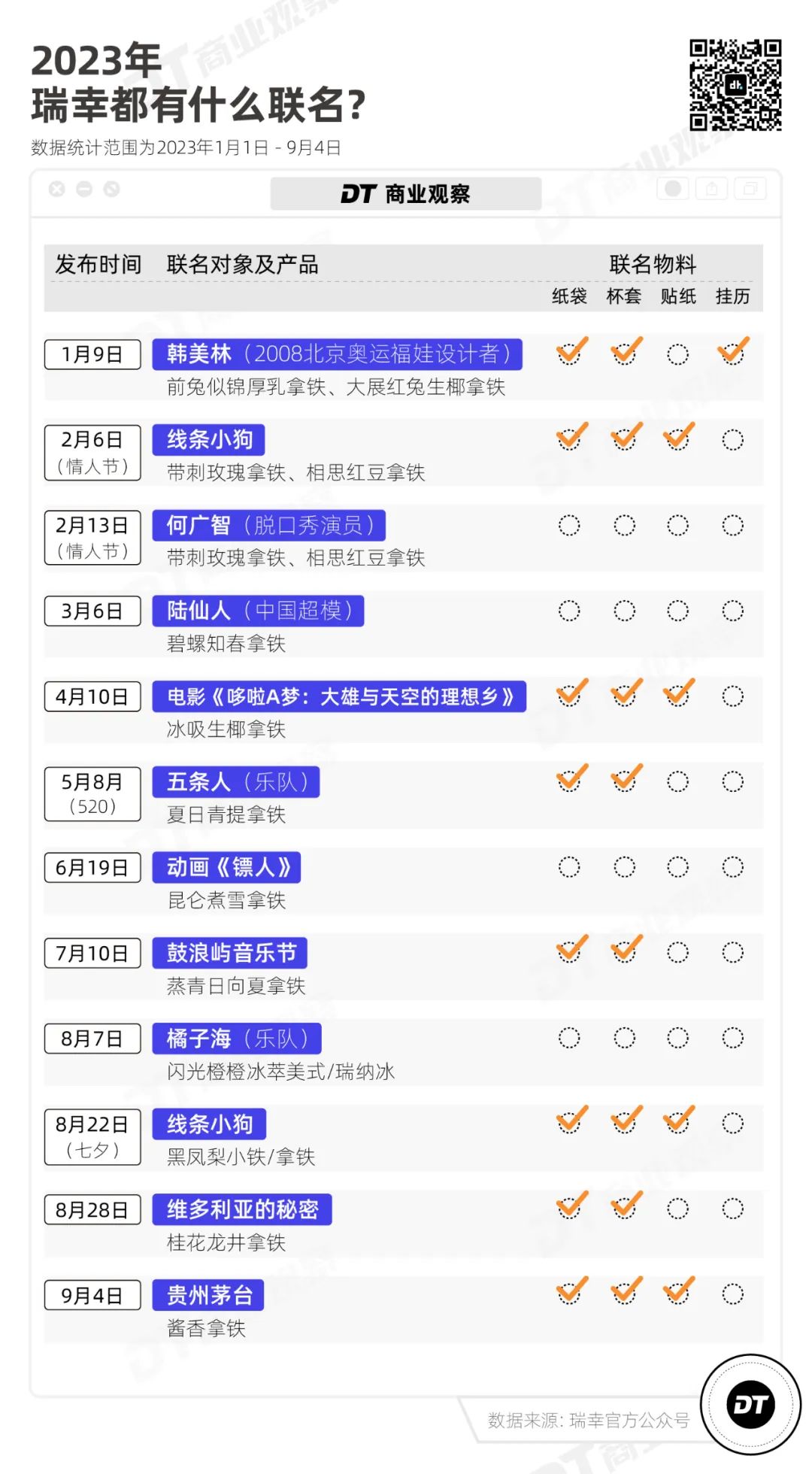Toggle 杯套 checkmark for 鼓浪屿音乐节
812x1474 pixels.
pyautogui.click(x=625, y=951)
